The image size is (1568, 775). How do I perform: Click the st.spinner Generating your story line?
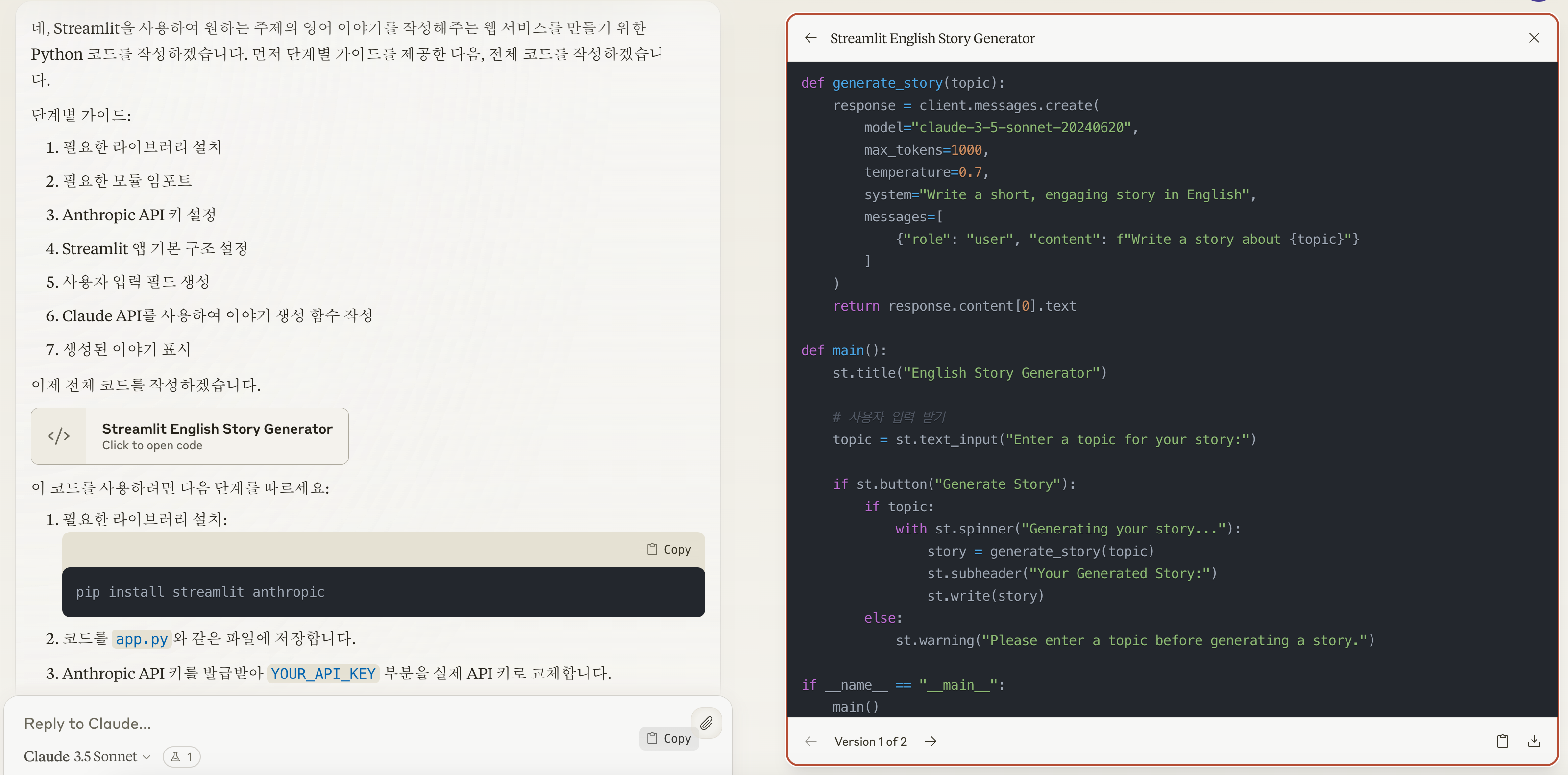point(1068,529)
